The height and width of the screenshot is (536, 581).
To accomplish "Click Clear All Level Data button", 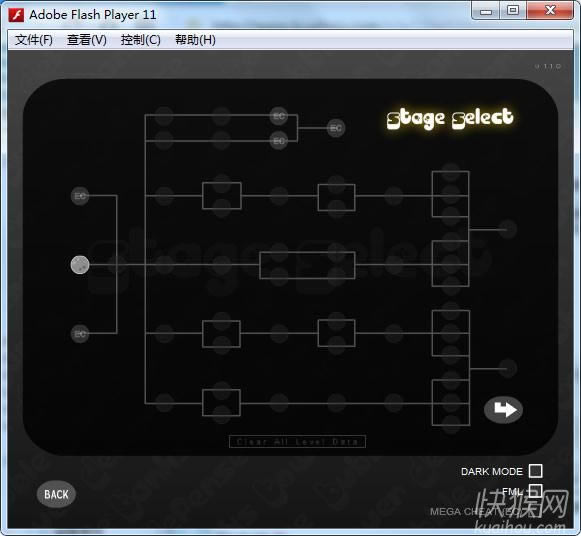I will pos(297,442).
